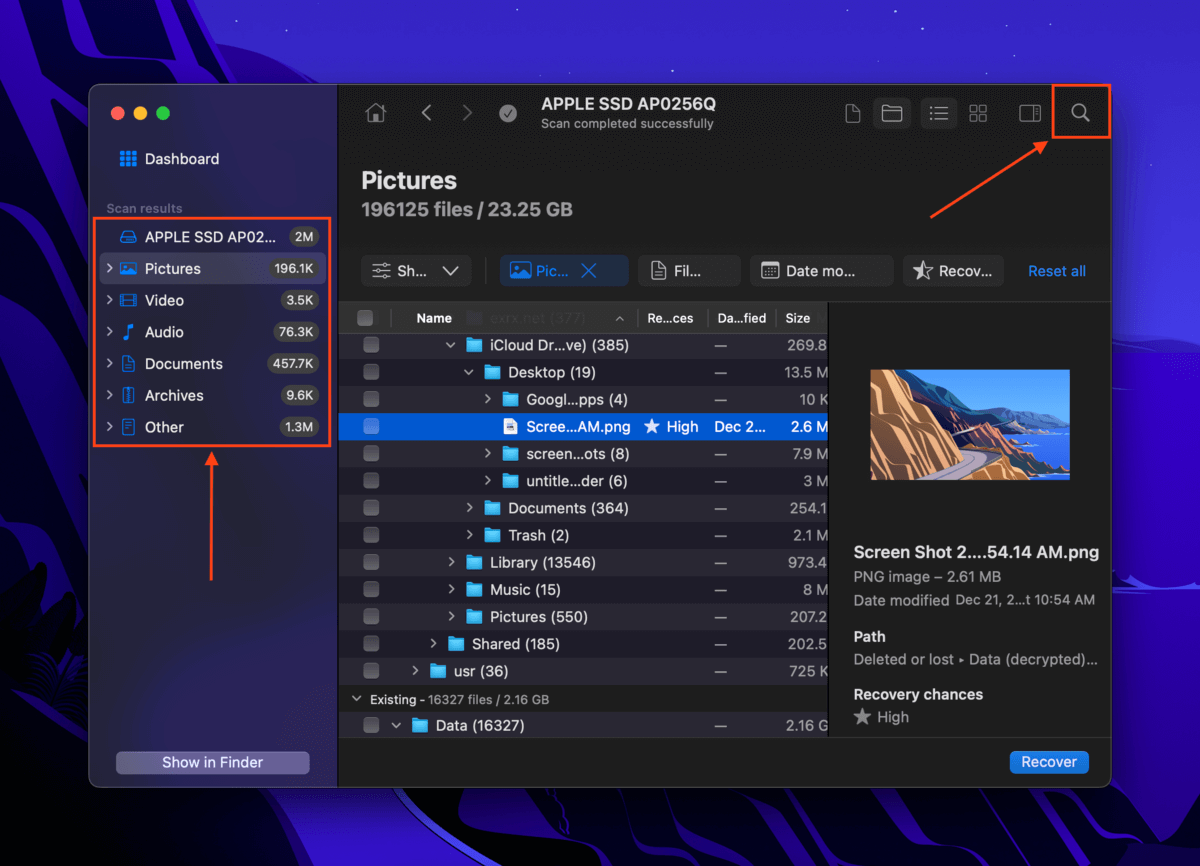Expand the Shared (185) folder
This screenshot has width=1200, height=866.
433,644
